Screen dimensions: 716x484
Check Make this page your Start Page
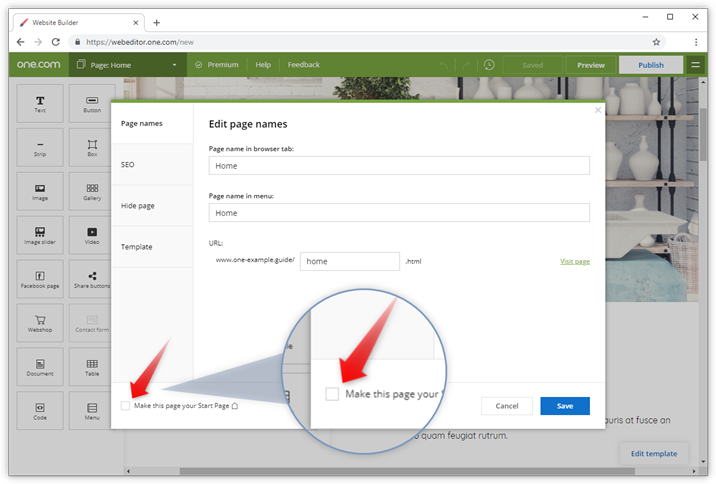tap(125, 406)
